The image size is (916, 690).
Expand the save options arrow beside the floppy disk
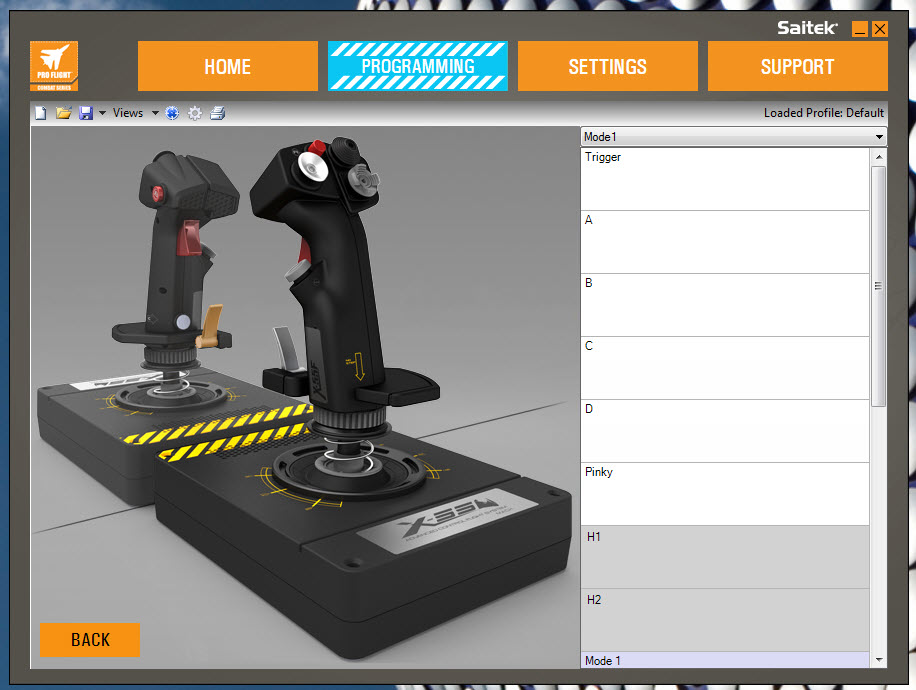point(102,113)
